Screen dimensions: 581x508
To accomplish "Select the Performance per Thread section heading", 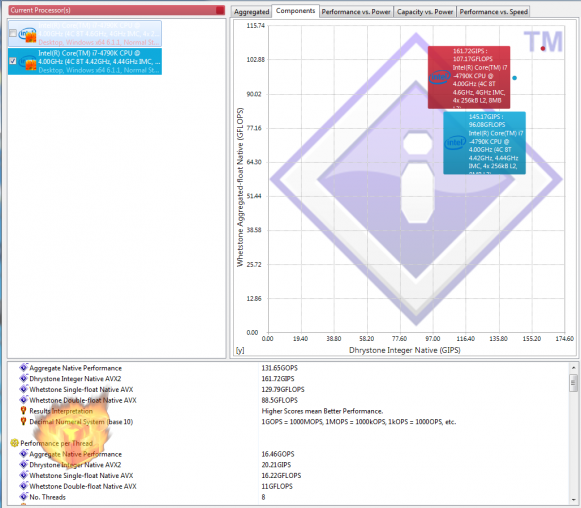I will tap(56, 443).
